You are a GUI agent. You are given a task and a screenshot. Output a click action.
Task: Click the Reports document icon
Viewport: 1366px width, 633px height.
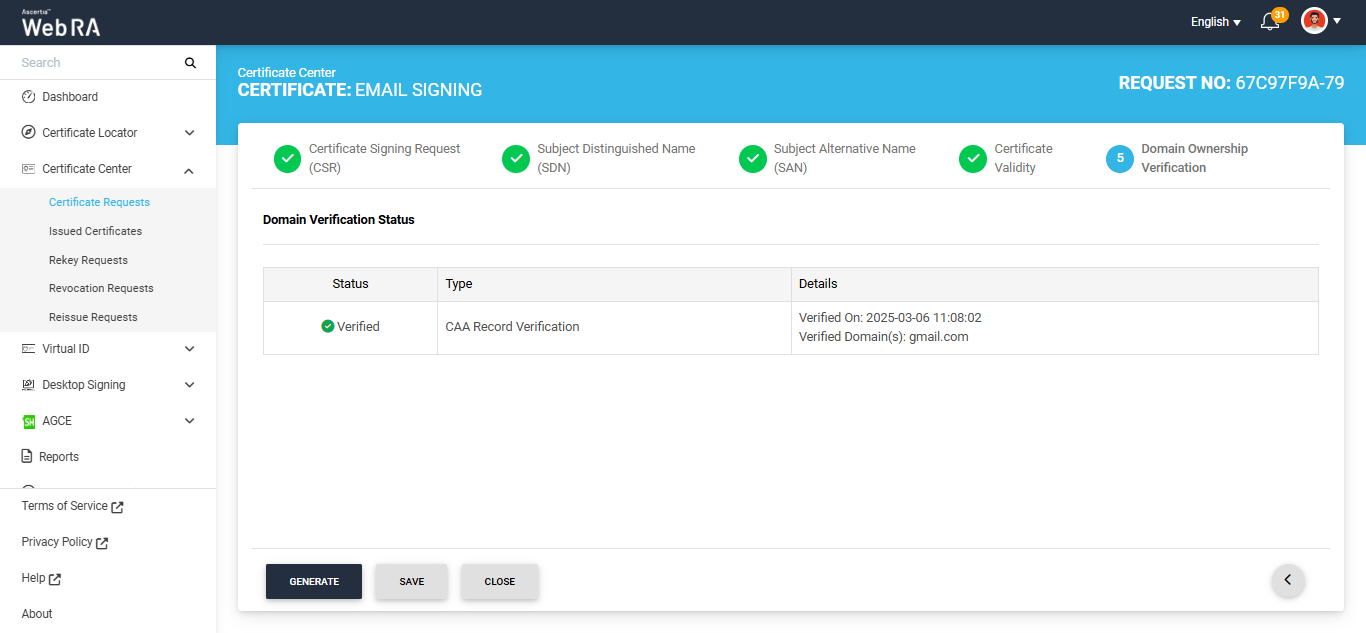click(x=28, y=457)
